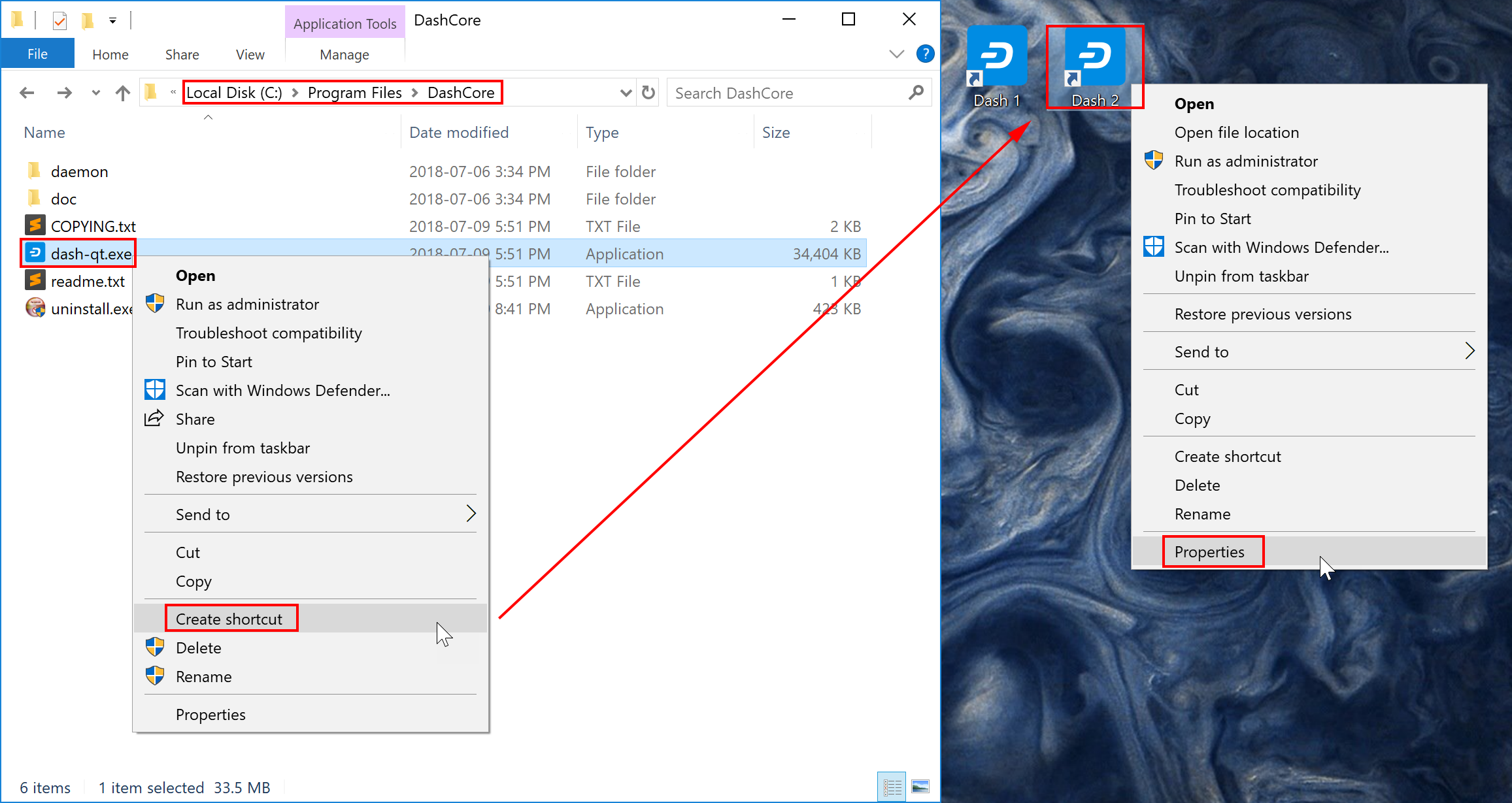Click the Dash 1 desktop shortcut icon
Screen dimensions: 1512x803
(x=996, y=57)
